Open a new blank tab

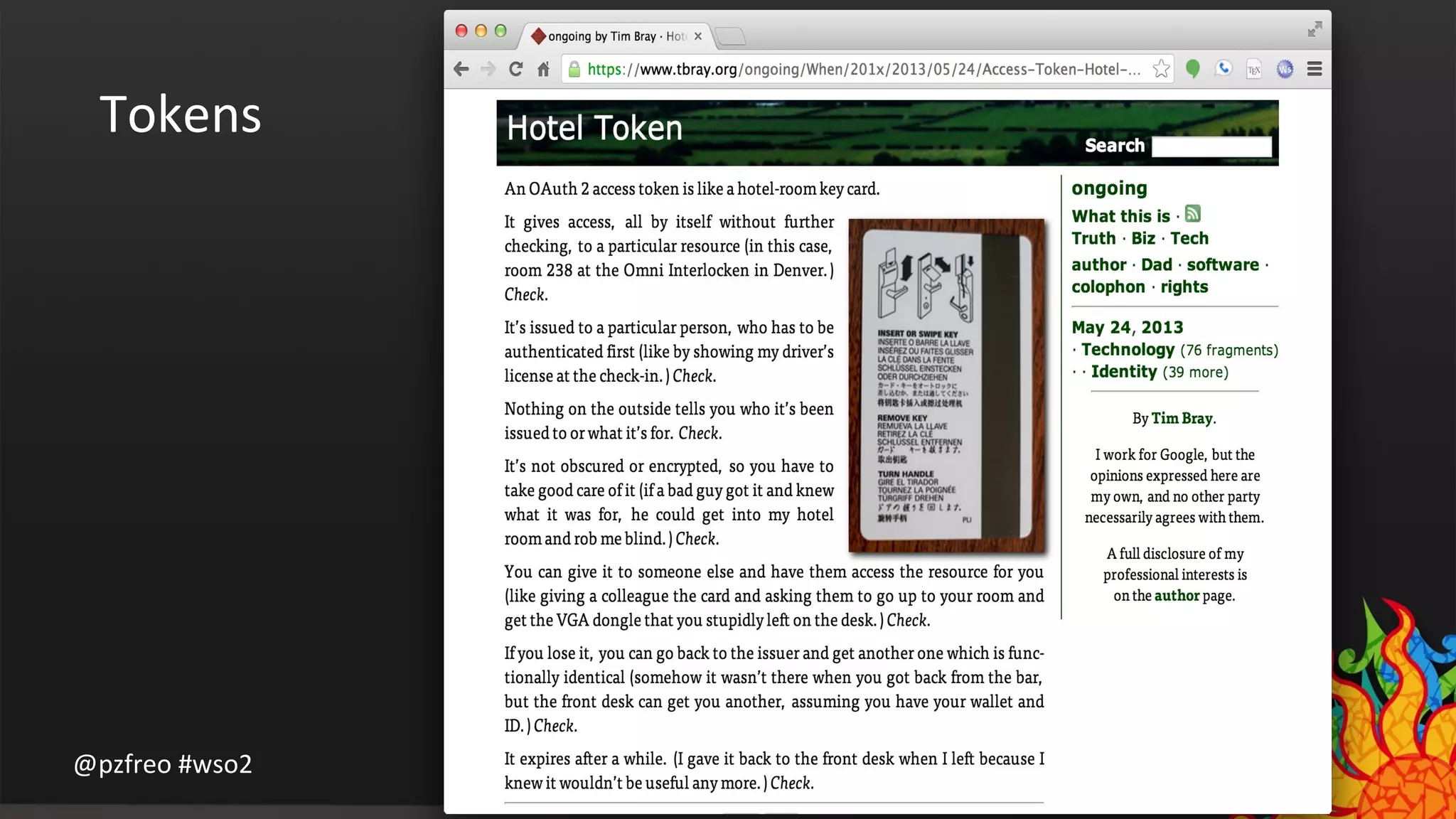point(730,36)
